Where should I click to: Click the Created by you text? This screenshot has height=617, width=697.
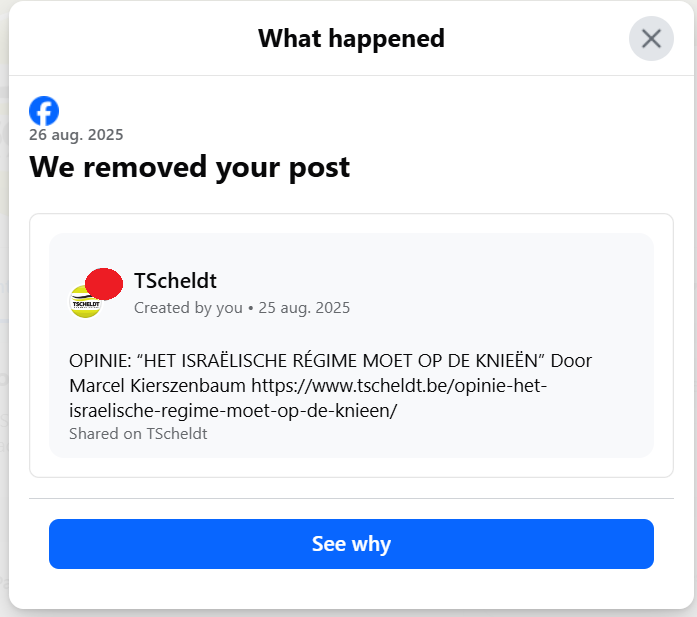point(188,308)
